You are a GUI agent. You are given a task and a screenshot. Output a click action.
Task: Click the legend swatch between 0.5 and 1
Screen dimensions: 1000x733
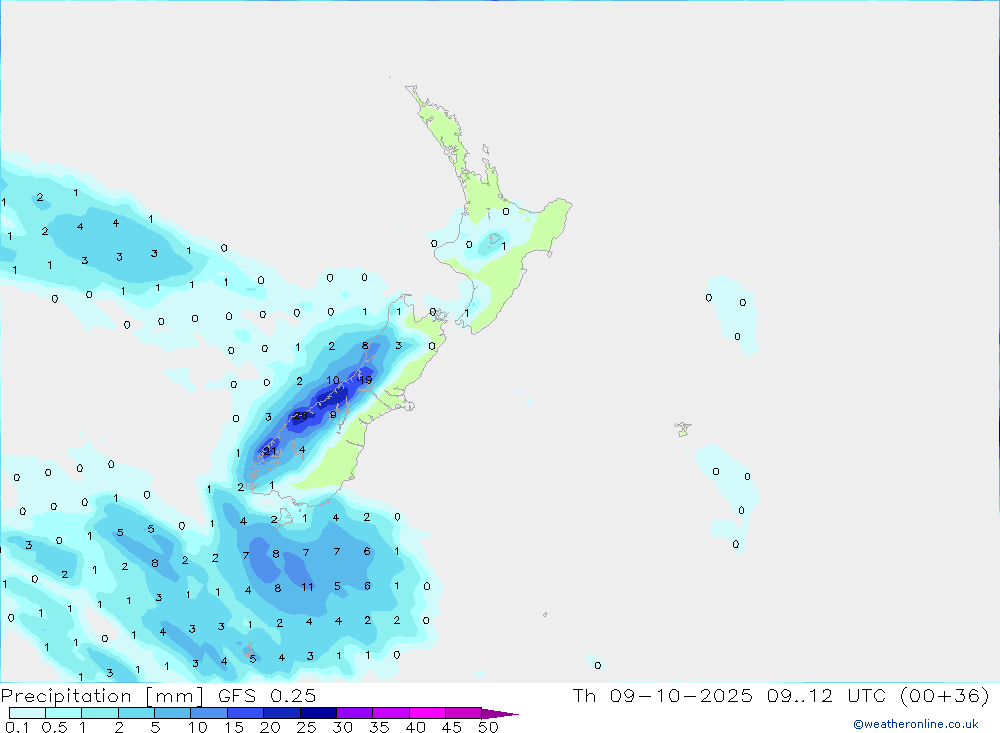[64, 713]
